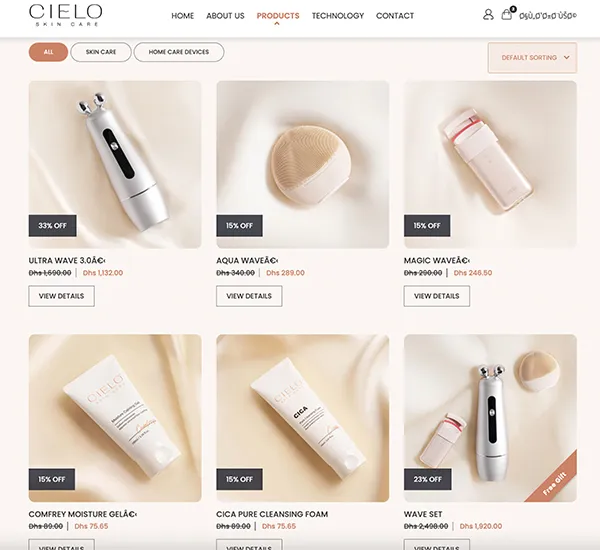Go to the Contact menu item
Screen dimensions: 600x550
(395, 16)
